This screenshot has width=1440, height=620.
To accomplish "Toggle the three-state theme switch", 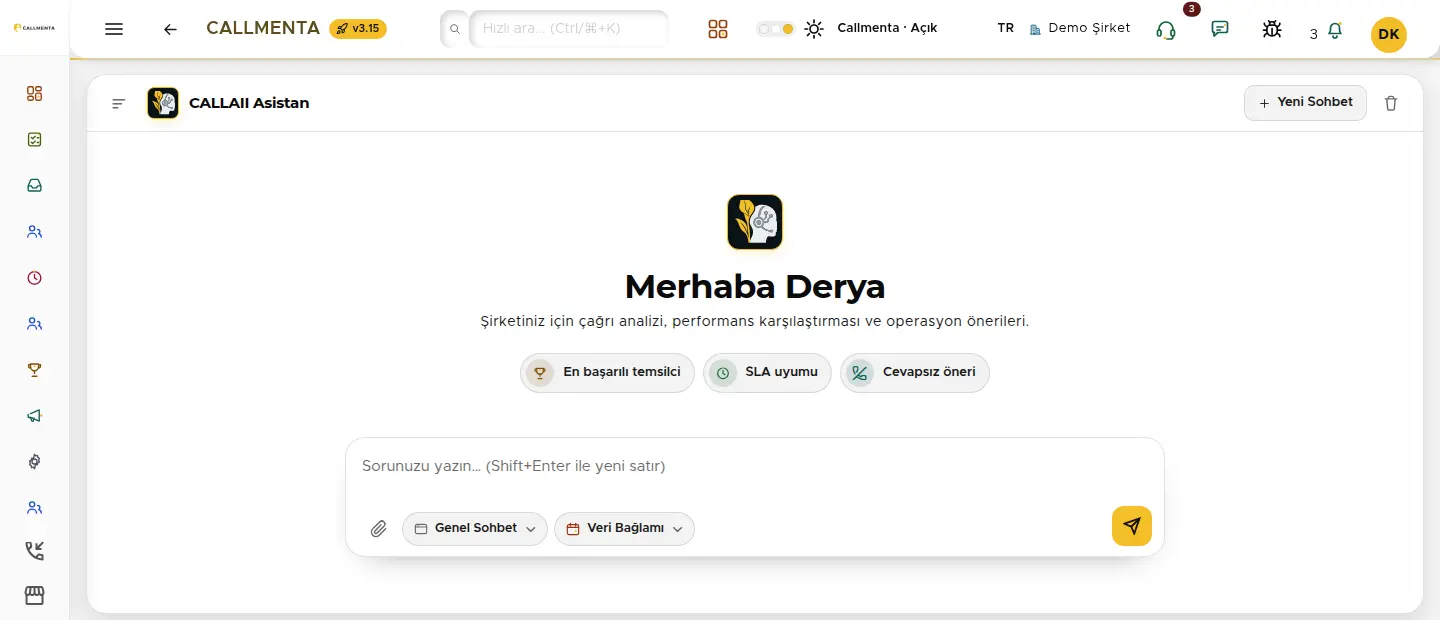I will click(776, 29).
